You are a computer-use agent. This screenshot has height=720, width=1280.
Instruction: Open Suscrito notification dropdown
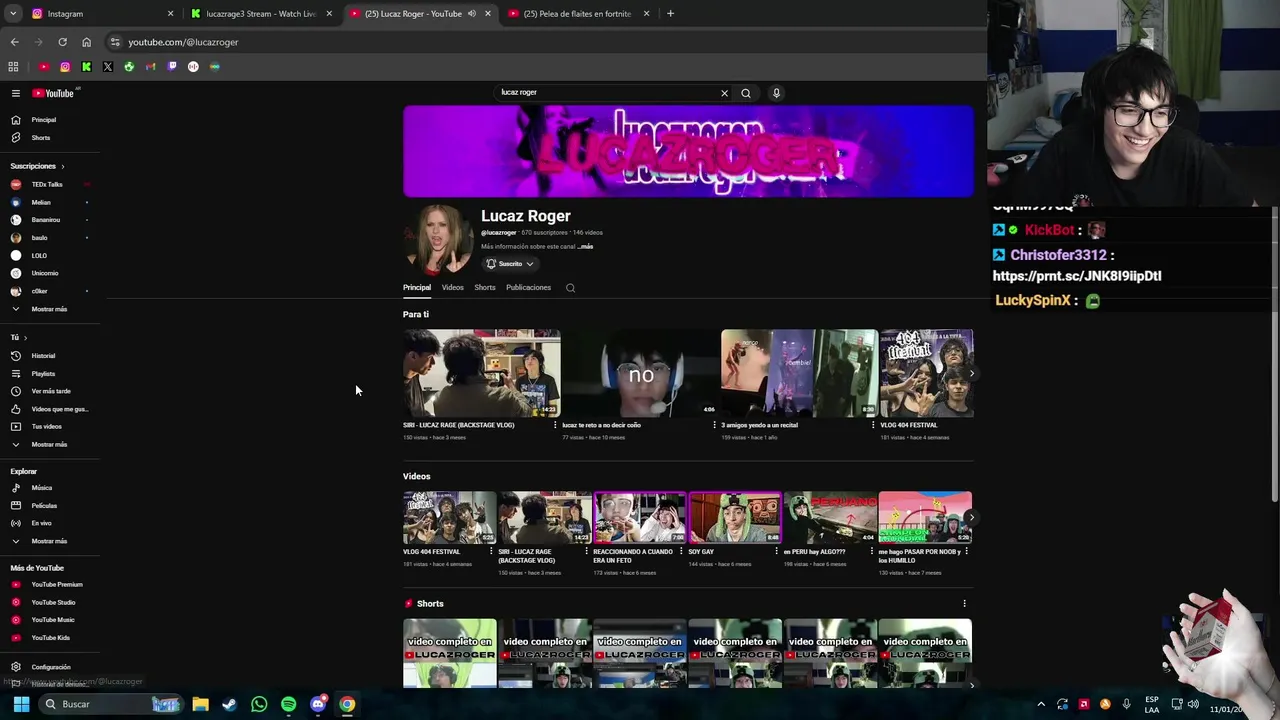510,264
